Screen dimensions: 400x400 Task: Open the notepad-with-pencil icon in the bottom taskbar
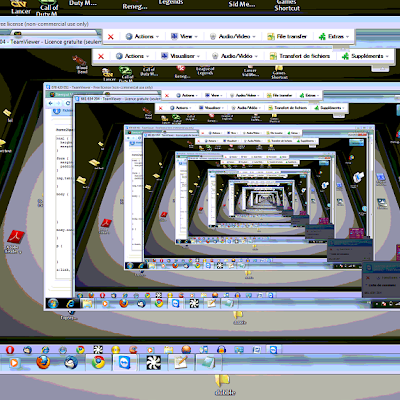click(x=181, y=362)
